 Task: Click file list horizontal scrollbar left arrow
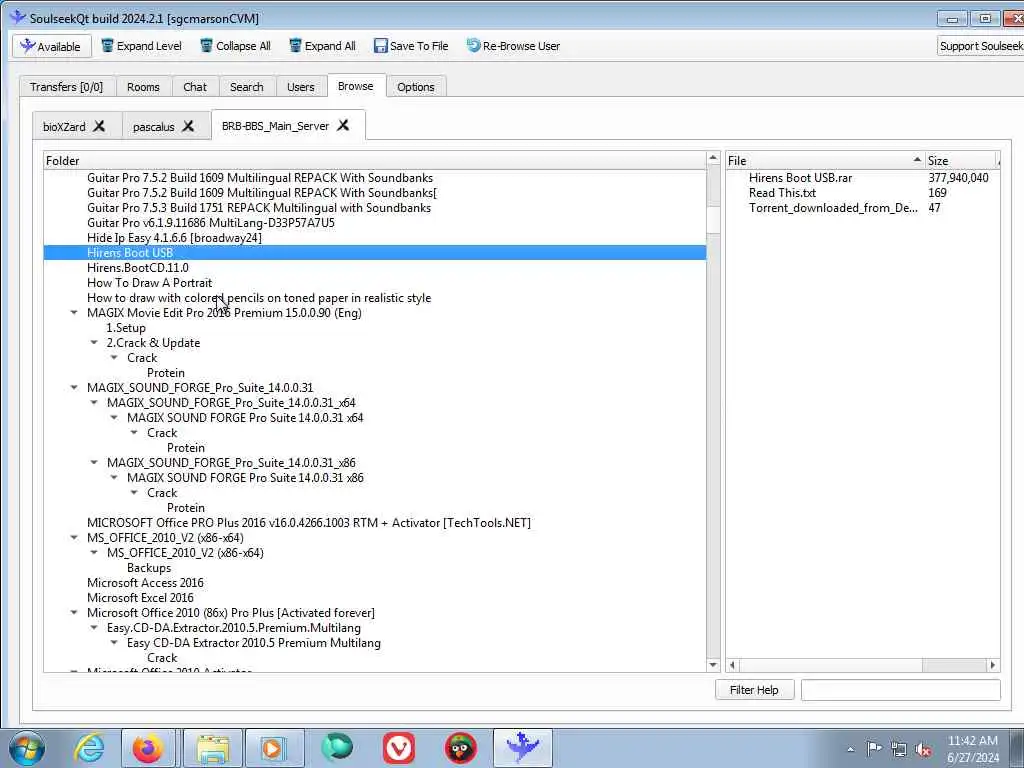click(x=733, y=665)
